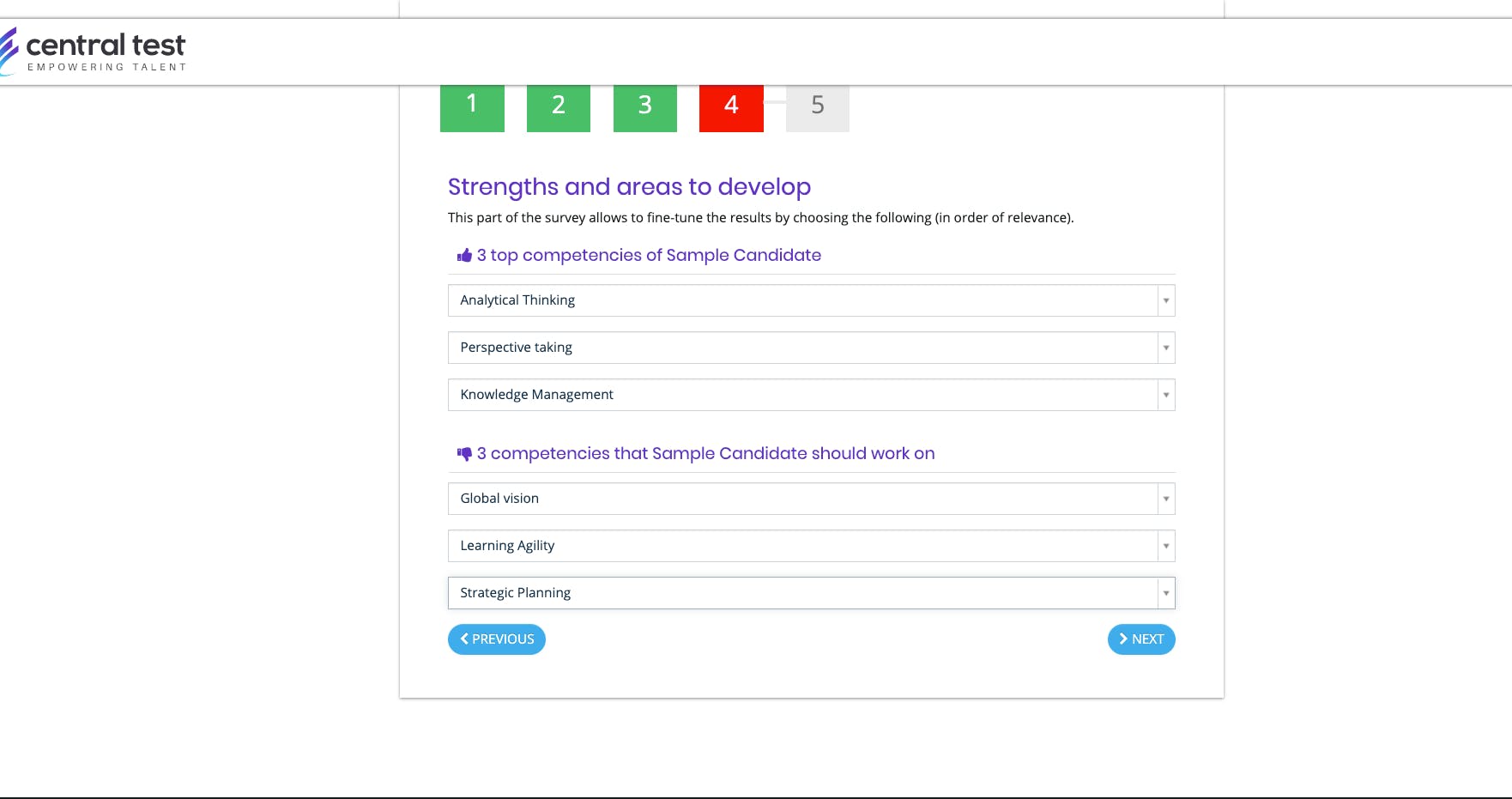Open the Knowledge Management dropdown

(811, 395)
